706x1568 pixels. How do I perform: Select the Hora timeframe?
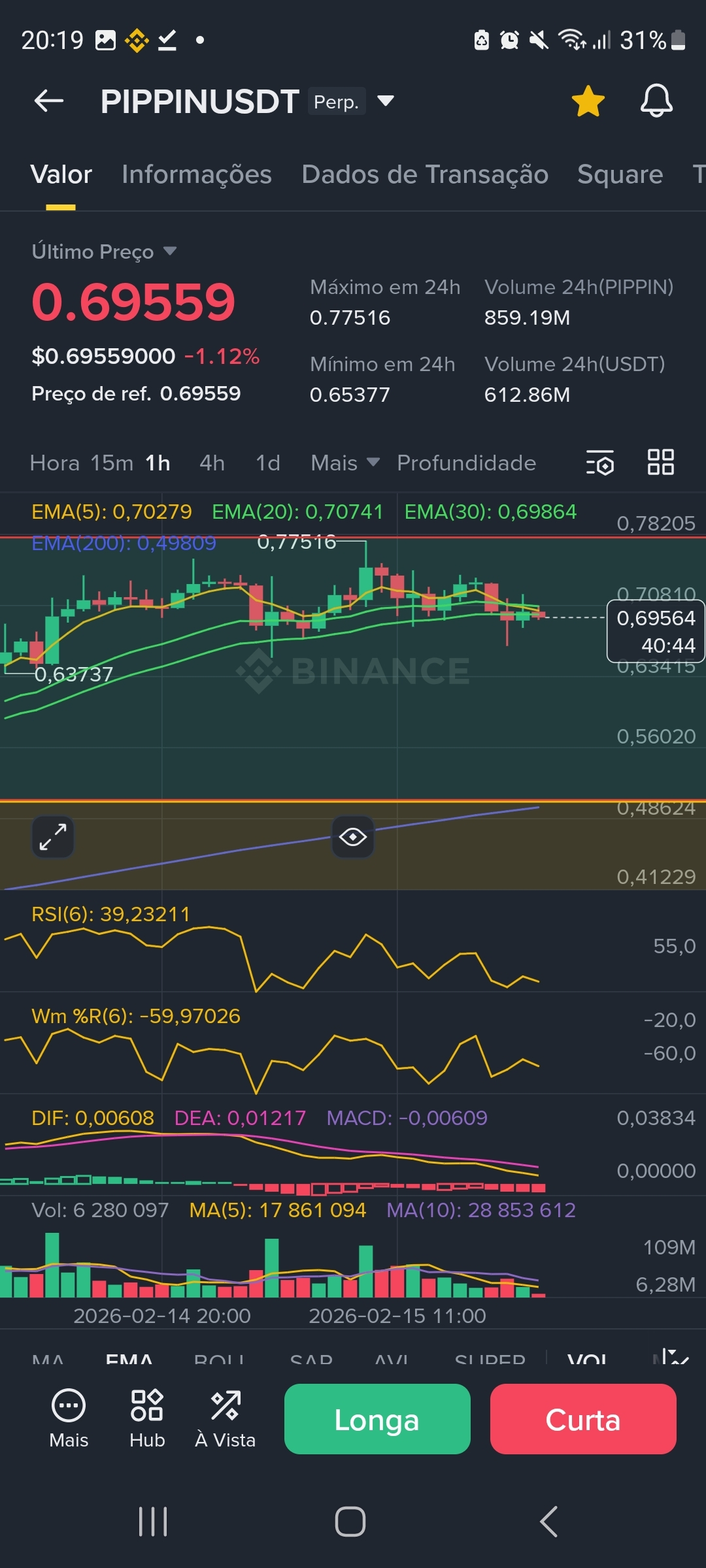point(54,463)
